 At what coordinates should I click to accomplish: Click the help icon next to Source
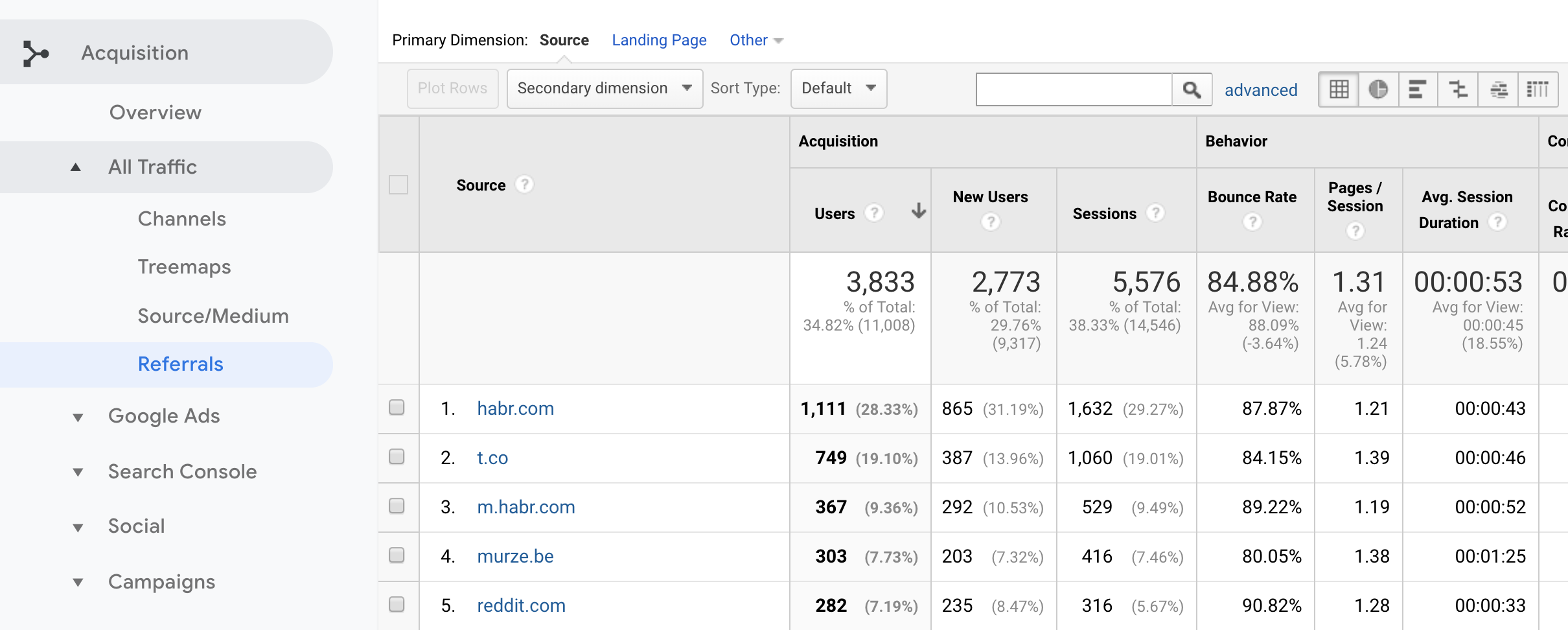pos(524,185)
